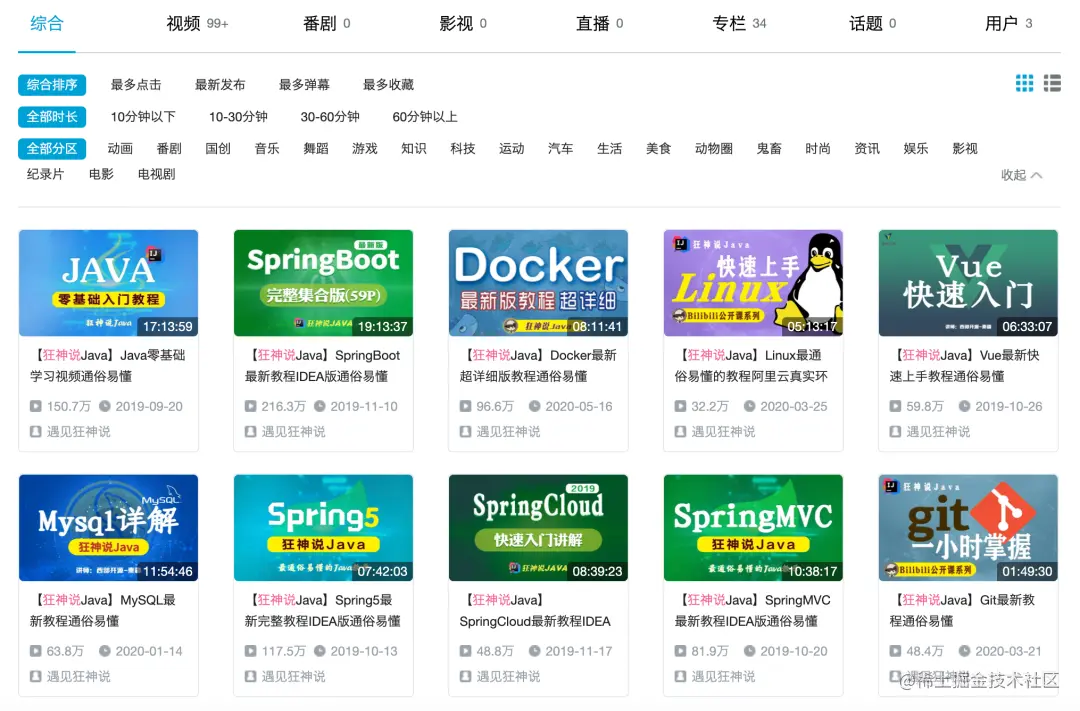1080x711 pixels.
Task: Open the 用户 3 tab
Action: pos(1008,23)
